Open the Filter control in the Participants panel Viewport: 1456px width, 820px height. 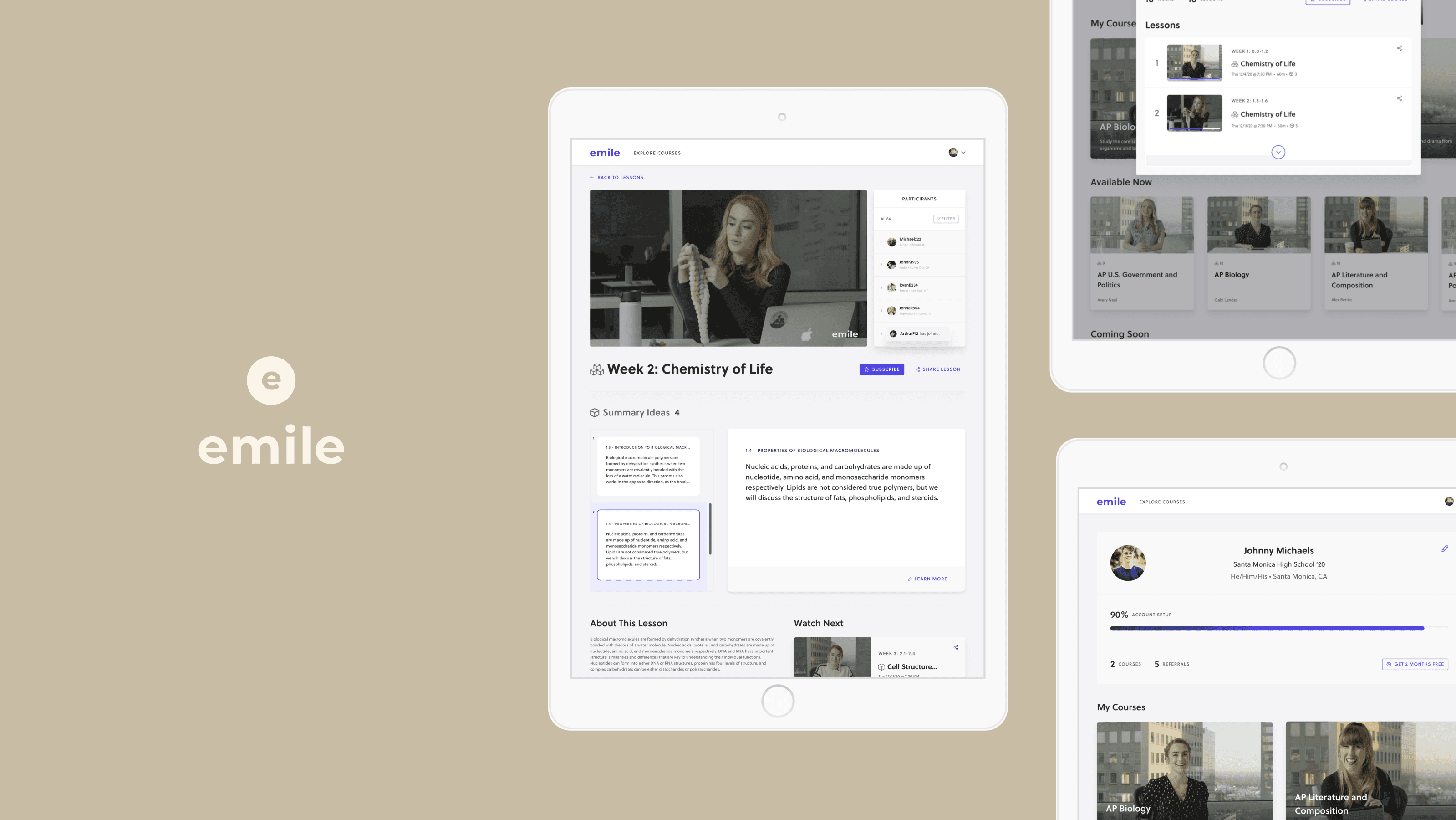pos(946,219)
